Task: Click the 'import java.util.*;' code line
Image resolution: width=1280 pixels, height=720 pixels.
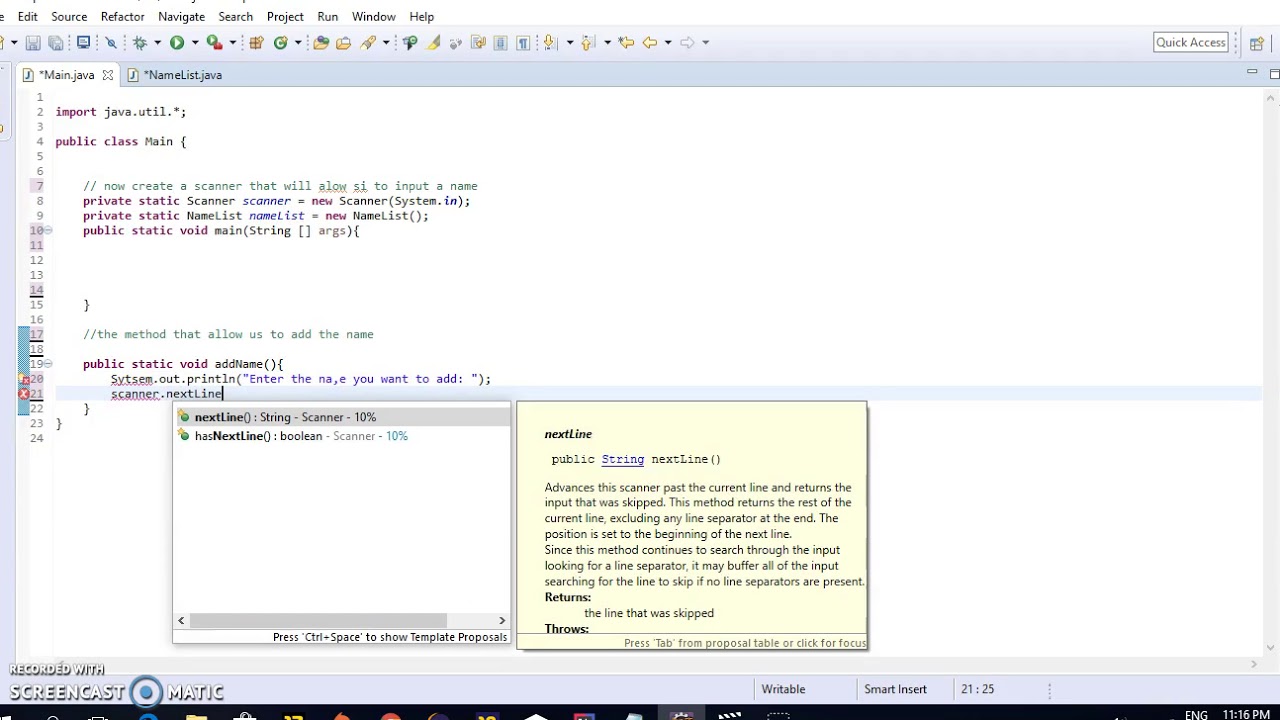Action: 121,112
